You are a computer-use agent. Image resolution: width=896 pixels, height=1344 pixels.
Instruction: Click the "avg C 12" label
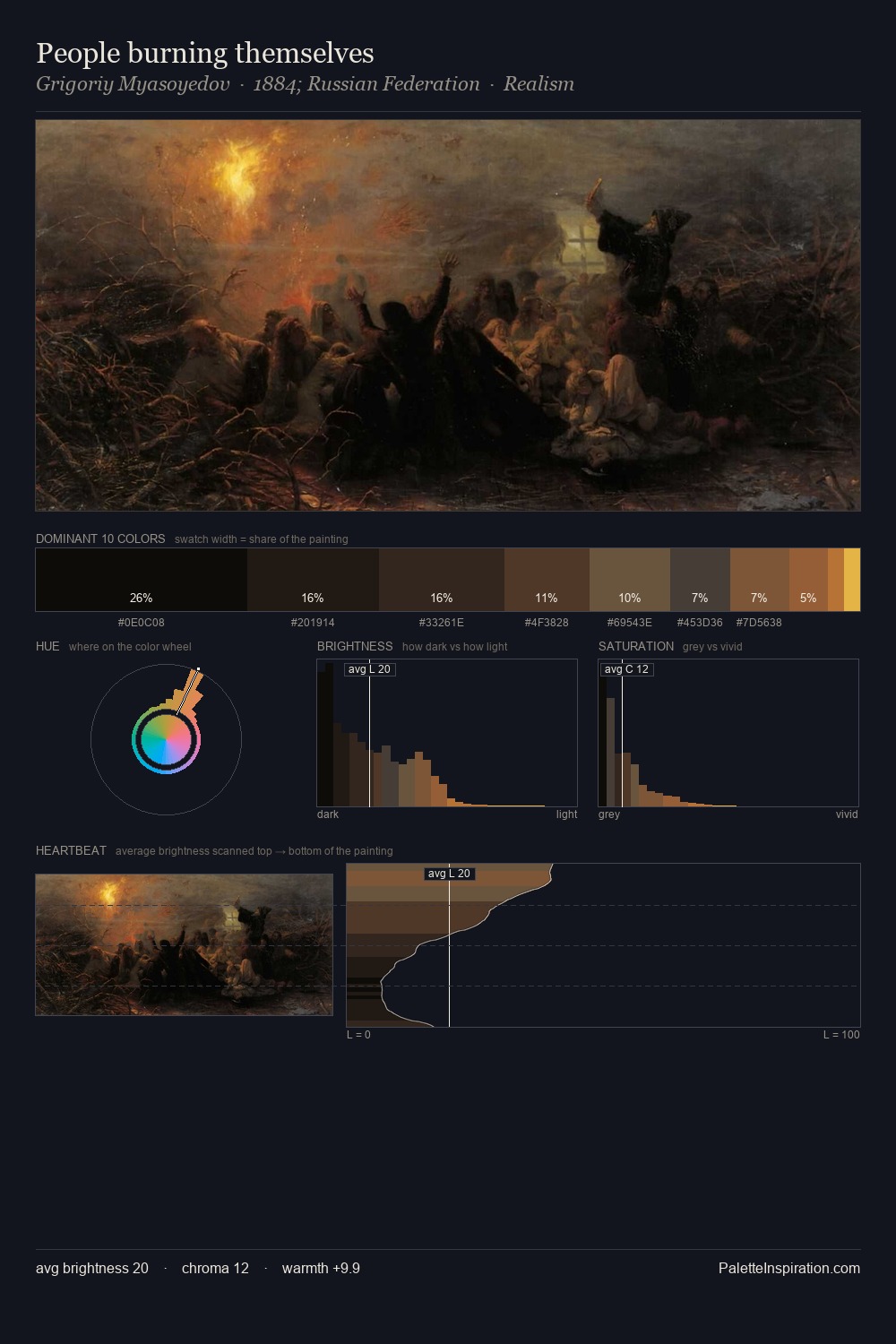pyautogui.click(x=626, y=669)
